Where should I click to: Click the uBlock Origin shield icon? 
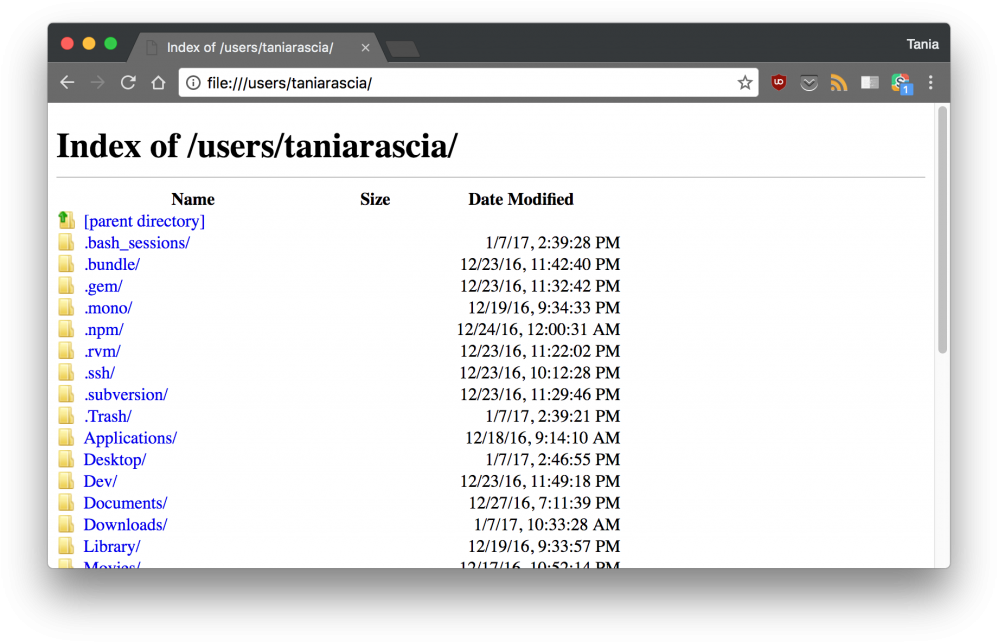pos(779,82)
